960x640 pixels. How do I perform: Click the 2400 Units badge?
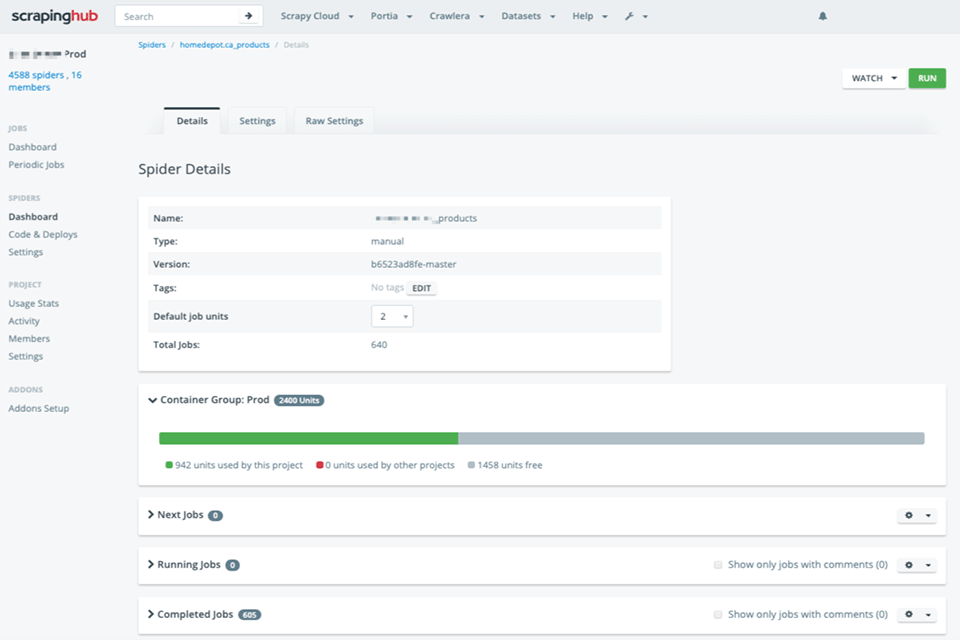point(299,401)
